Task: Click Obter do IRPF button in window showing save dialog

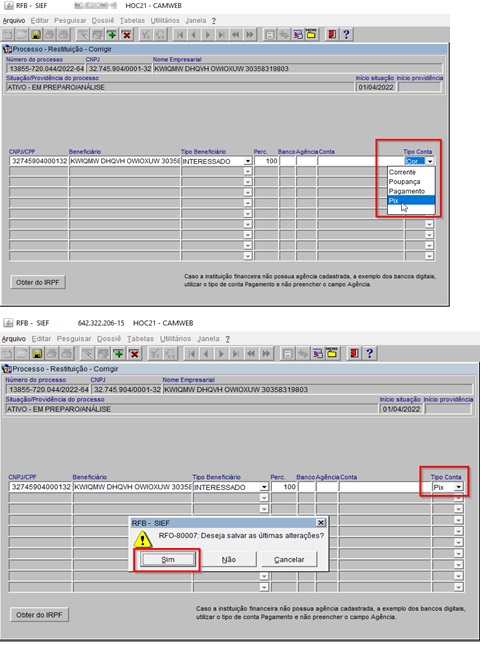Action: coord(39,615)
